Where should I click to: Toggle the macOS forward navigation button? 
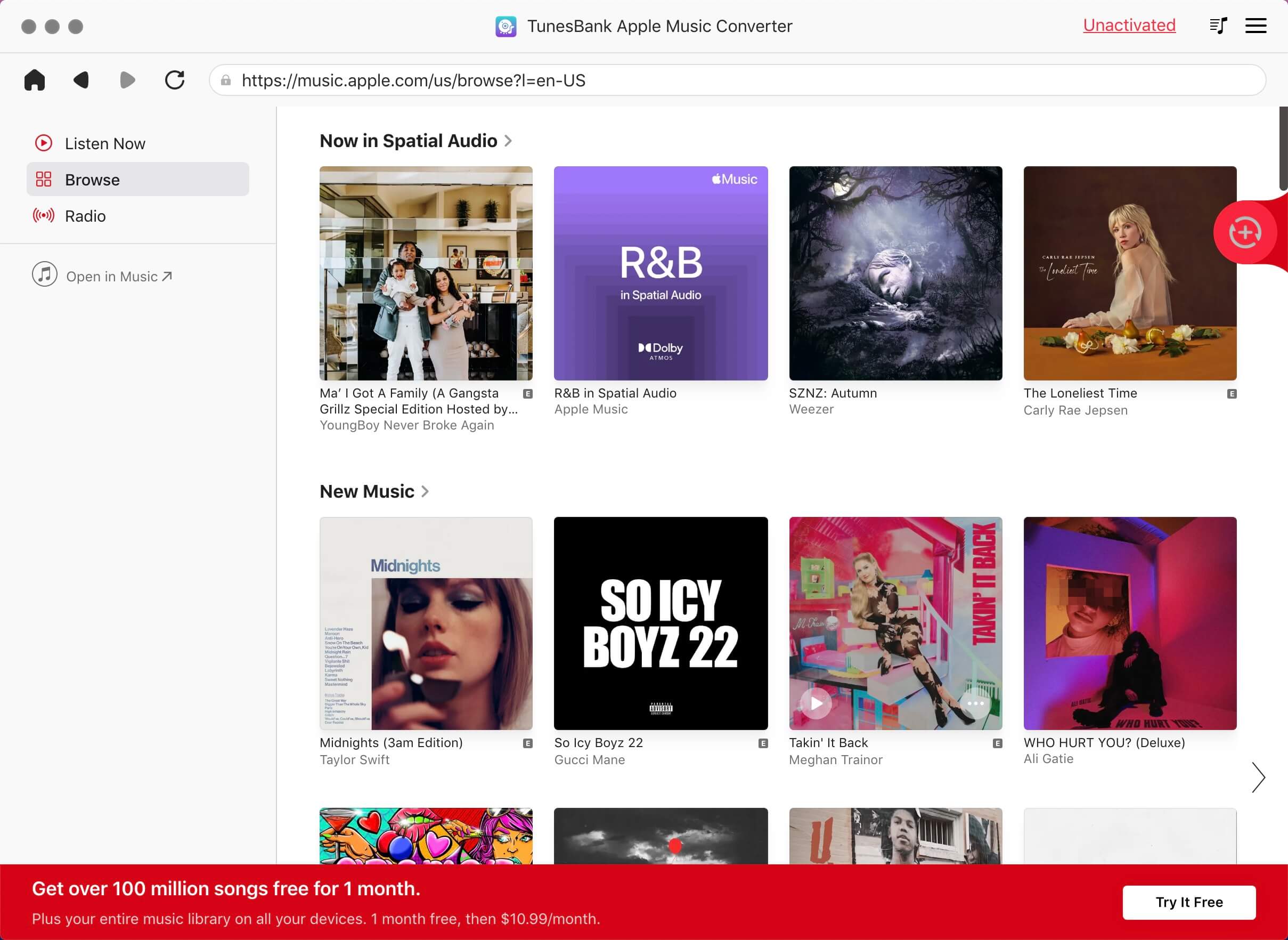(127, 80)
